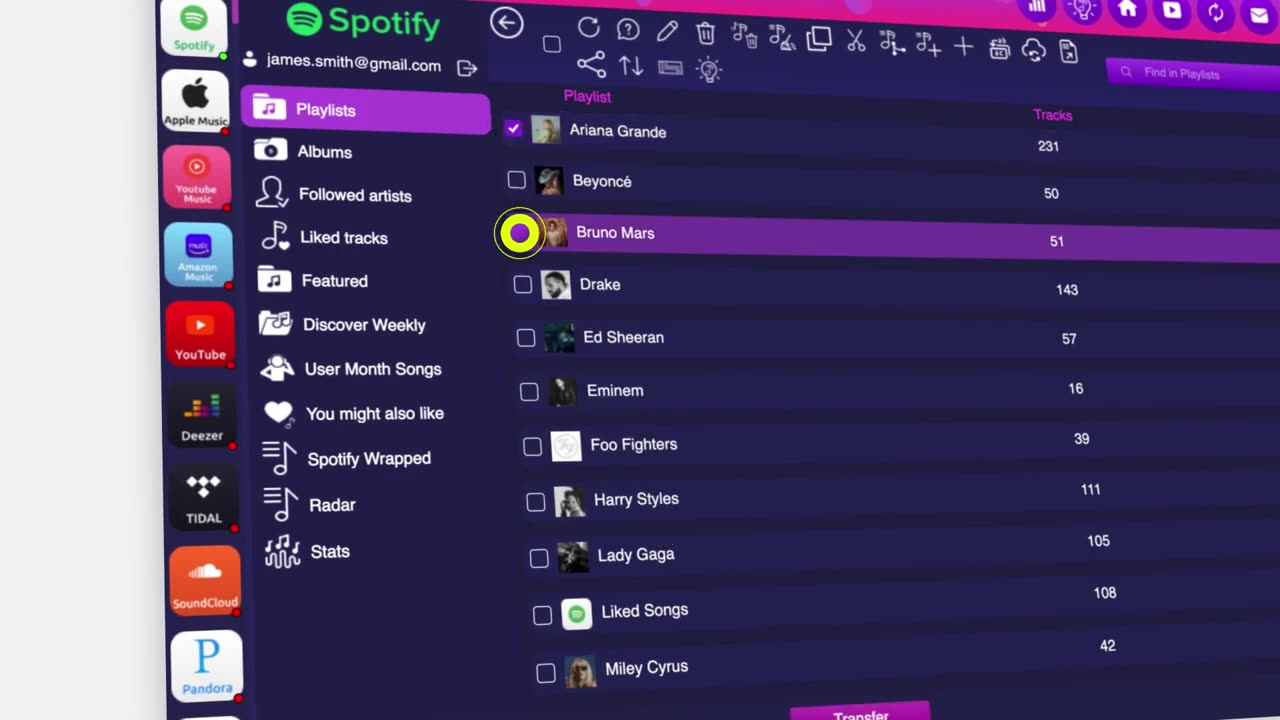Click the up-down sort arrows icon
Viewport: 1280px width, 720px height.
631,66
